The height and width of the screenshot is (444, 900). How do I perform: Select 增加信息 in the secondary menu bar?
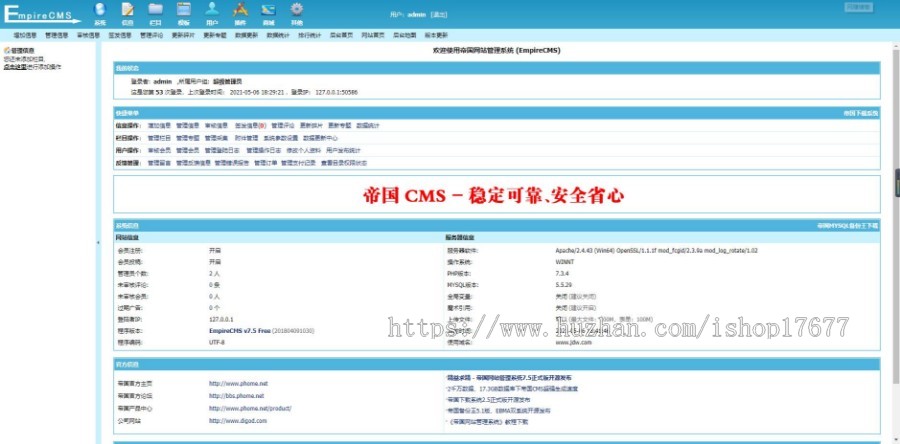click(25, 36)
